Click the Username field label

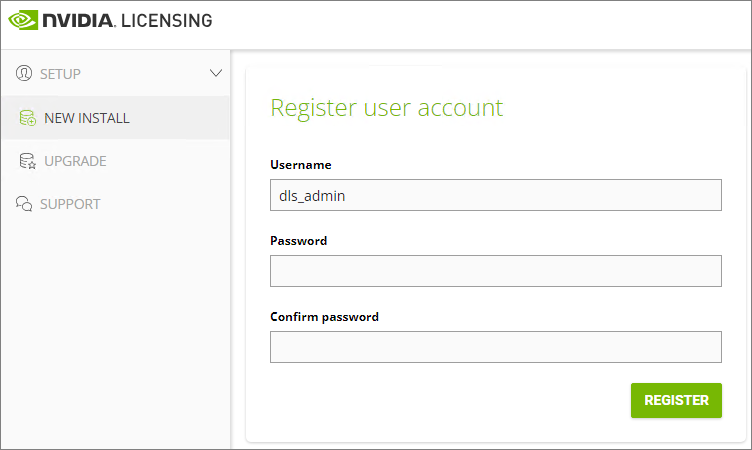coord(300,165)
